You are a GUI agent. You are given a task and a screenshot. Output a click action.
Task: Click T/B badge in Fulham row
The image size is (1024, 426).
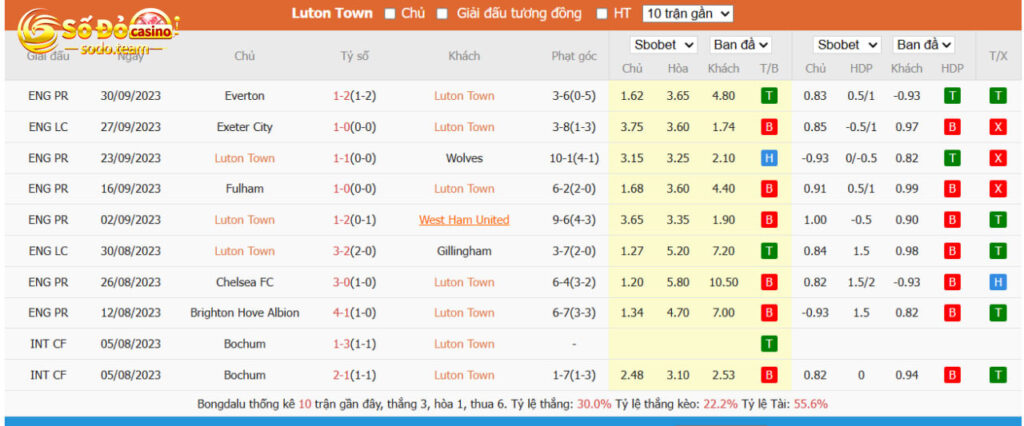769,189
